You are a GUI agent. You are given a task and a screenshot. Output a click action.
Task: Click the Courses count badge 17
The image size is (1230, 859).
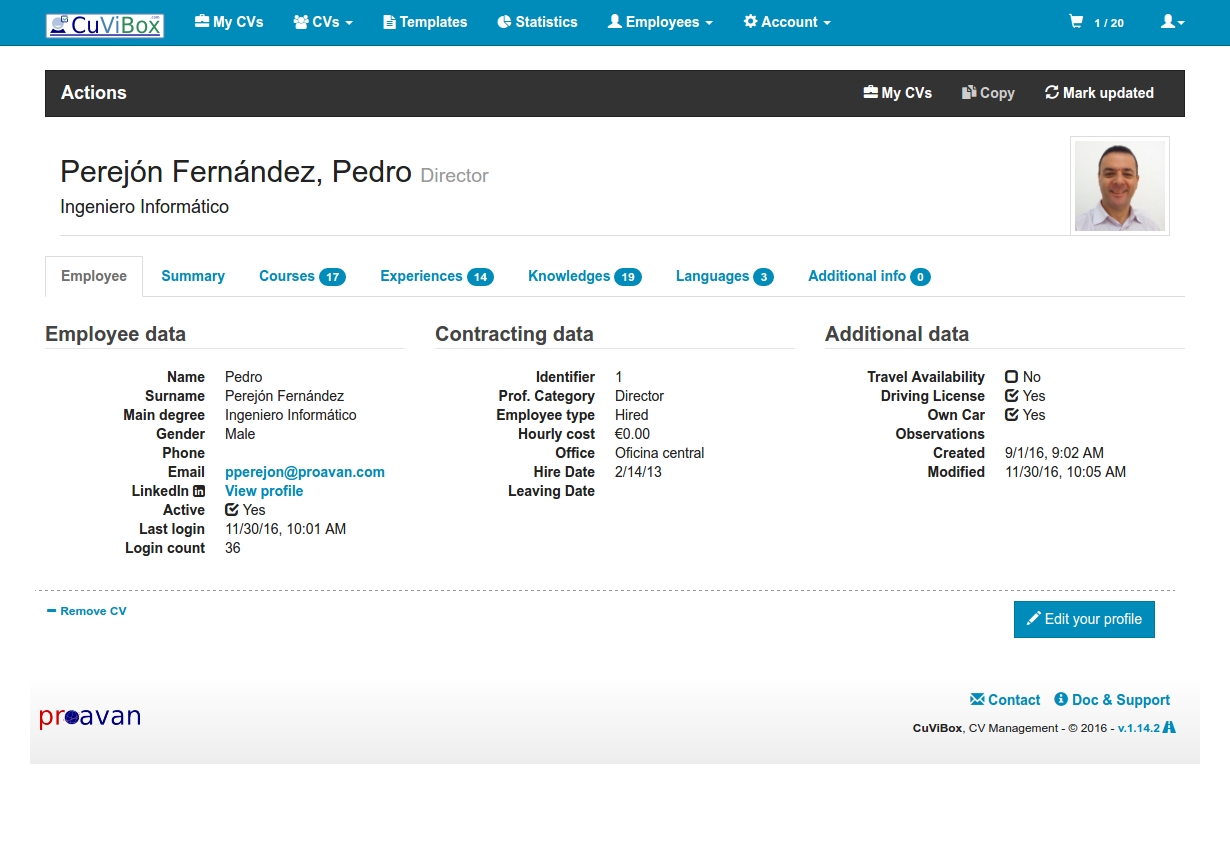point(332,277)
